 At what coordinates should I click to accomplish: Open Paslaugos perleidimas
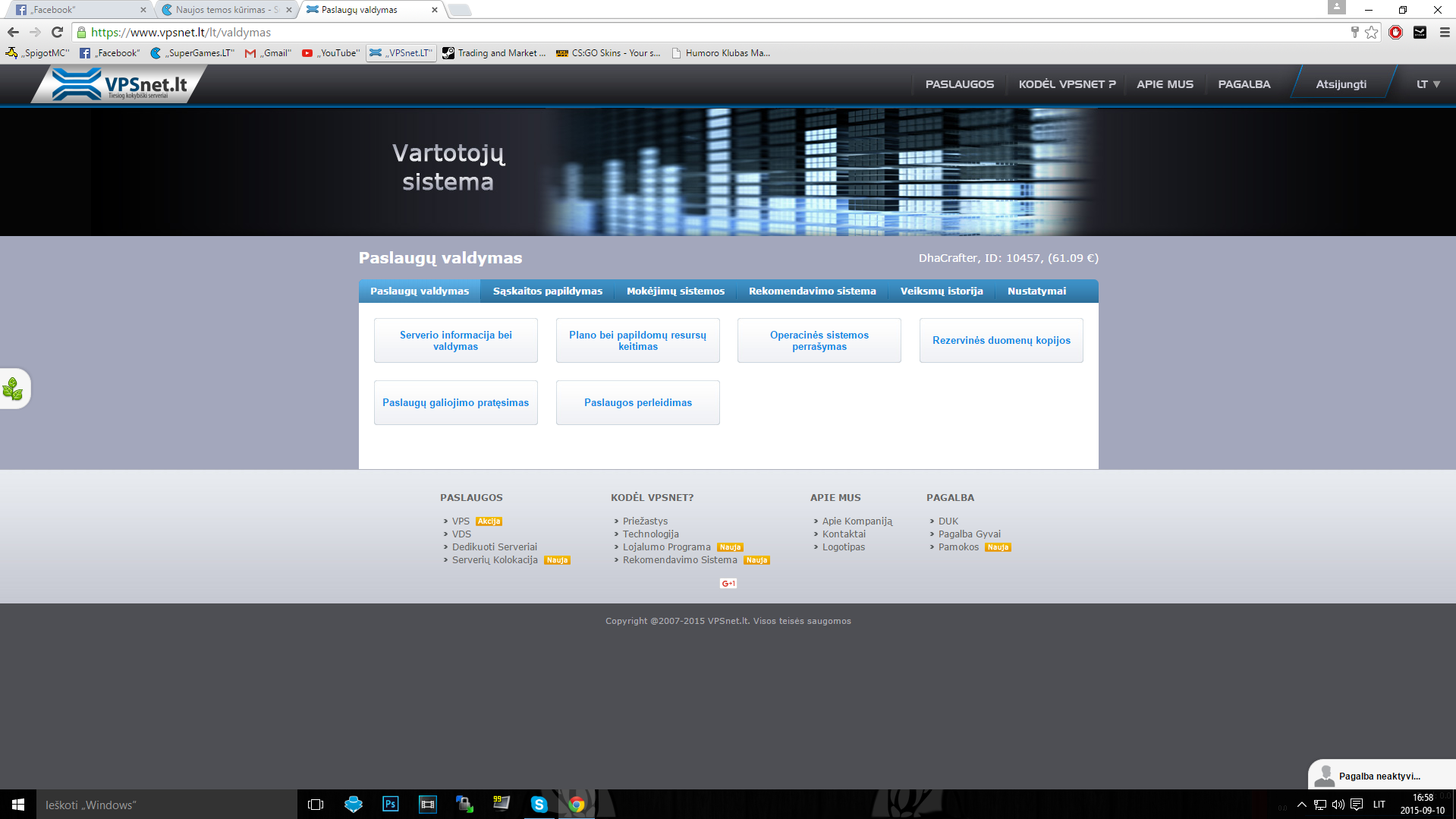[638, 402]
